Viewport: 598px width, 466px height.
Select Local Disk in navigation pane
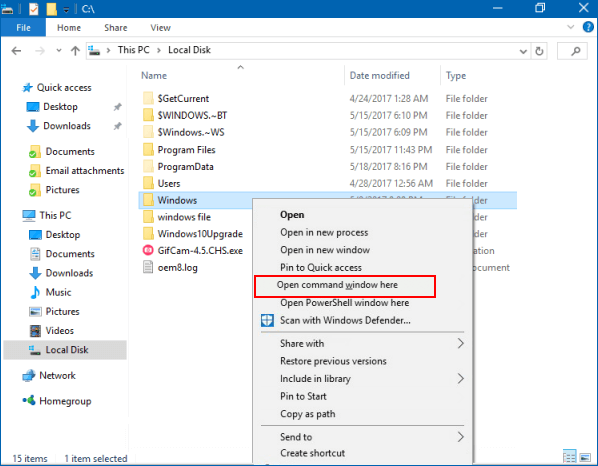point(65,350)
